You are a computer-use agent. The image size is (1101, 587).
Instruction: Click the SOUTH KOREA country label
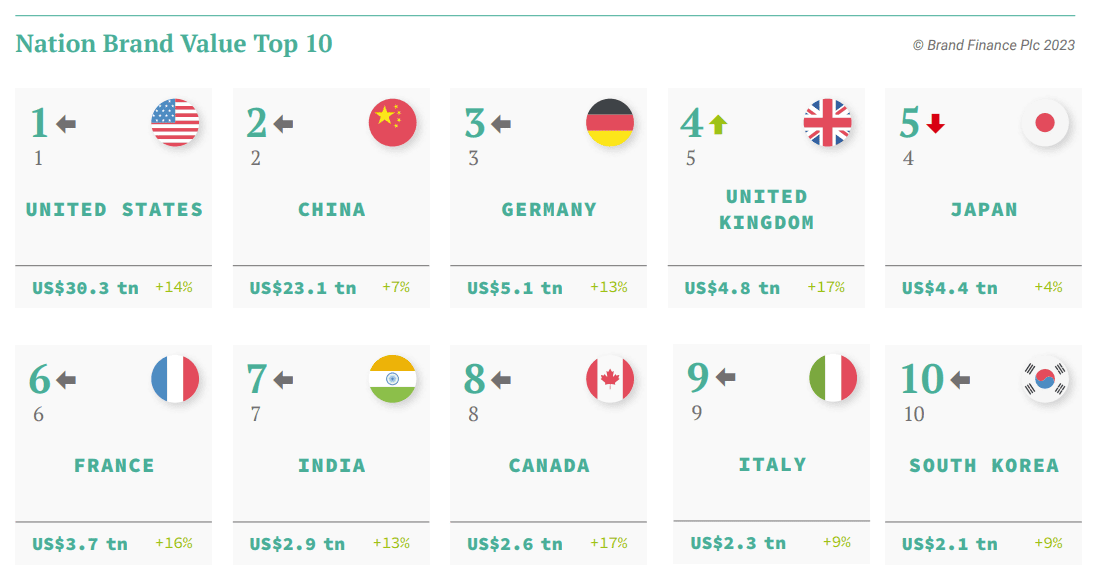point(983,466)
